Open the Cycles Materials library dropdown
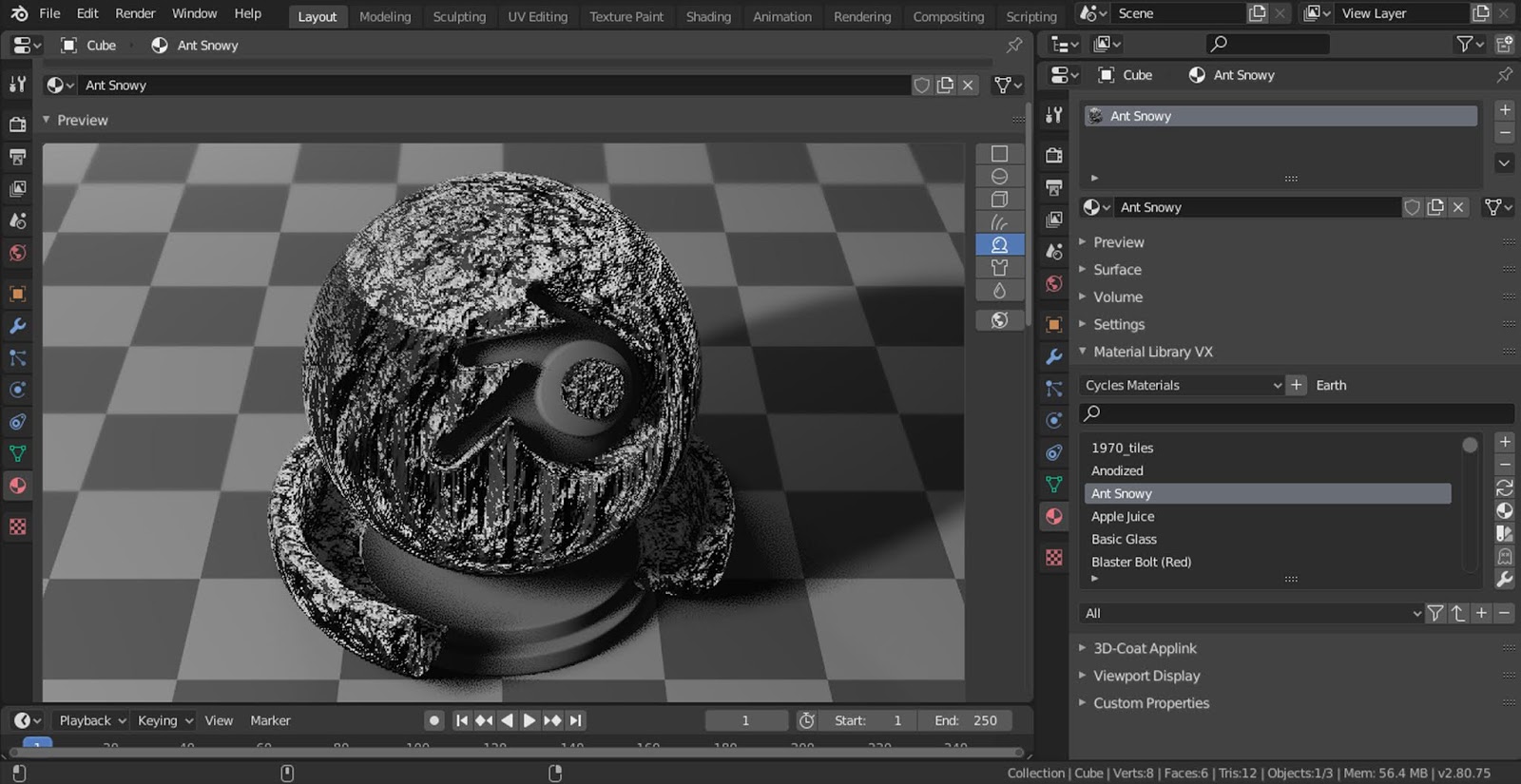The image size is (1521, 784). click(x=1183, y=385)
